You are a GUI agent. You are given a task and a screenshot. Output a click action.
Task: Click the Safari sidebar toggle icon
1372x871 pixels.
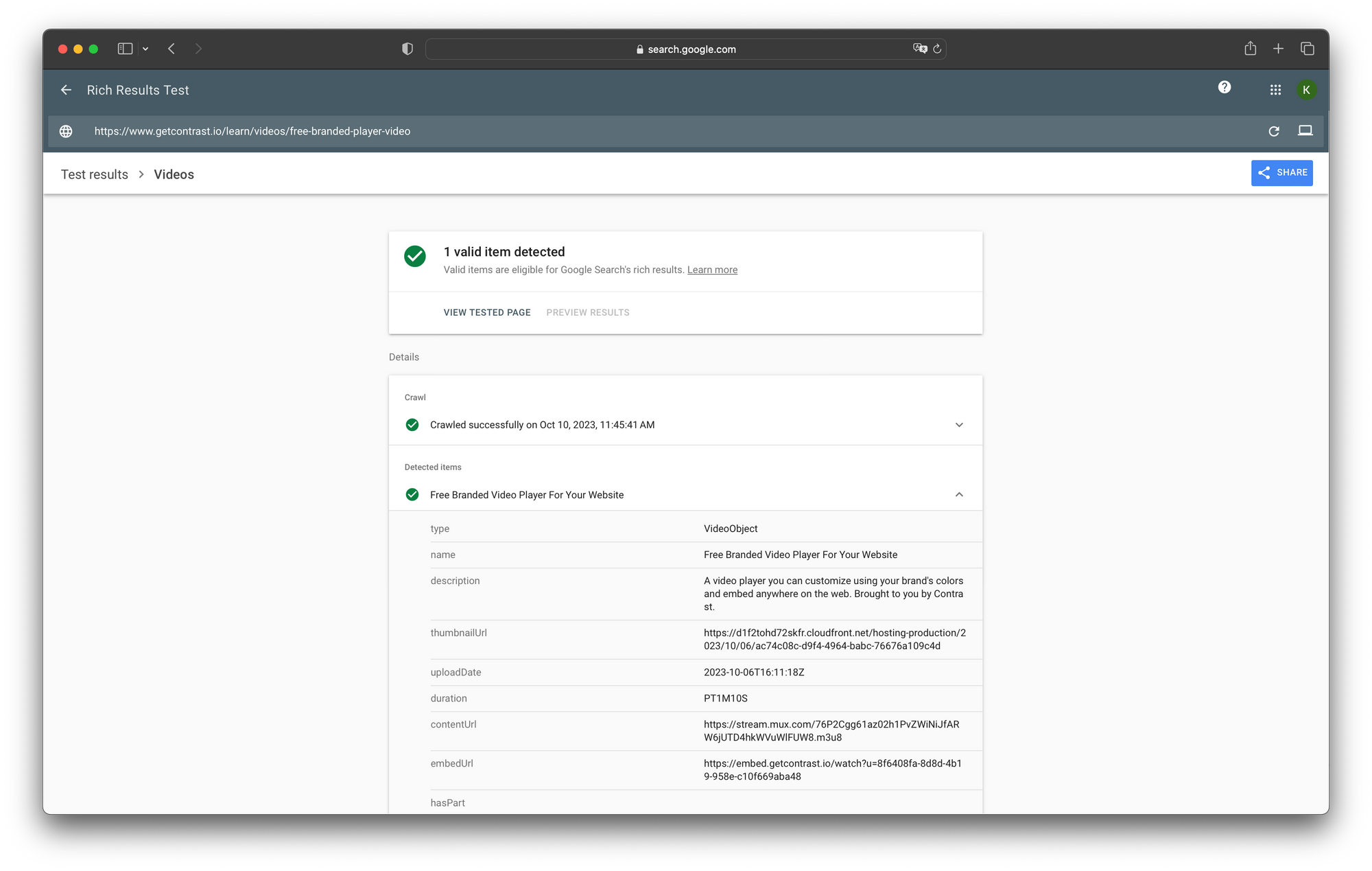click(x=125, y=49)
